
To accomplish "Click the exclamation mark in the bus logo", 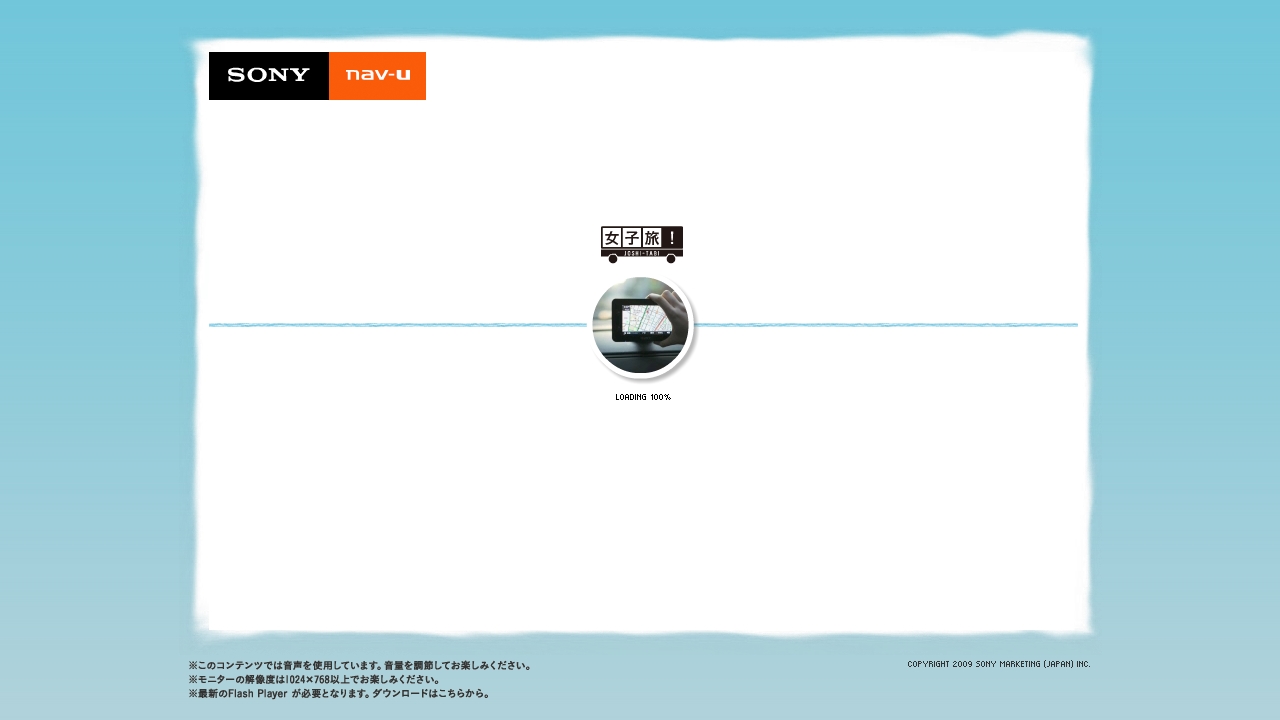I will pyautogui.click(x=674, y=238).
